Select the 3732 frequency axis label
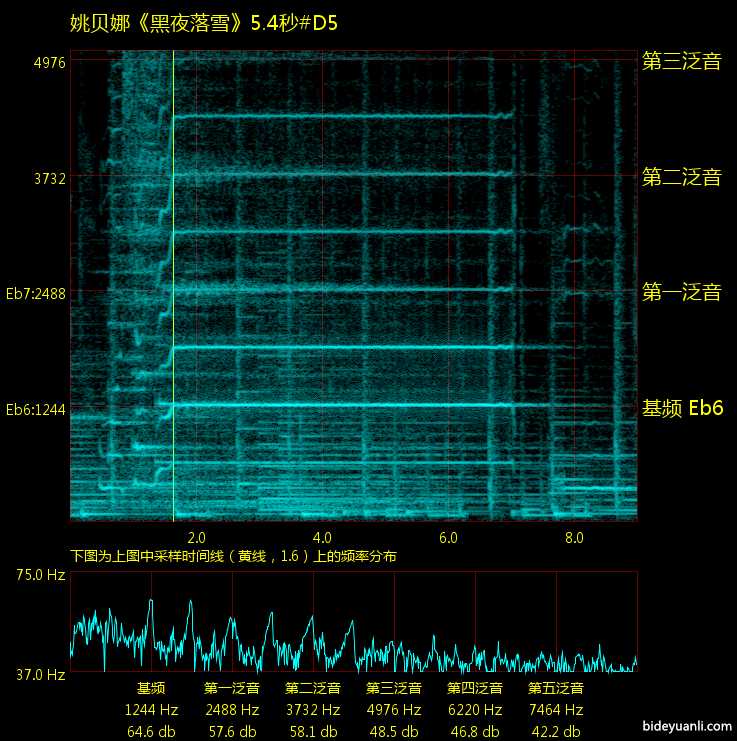 click(49, 179)
